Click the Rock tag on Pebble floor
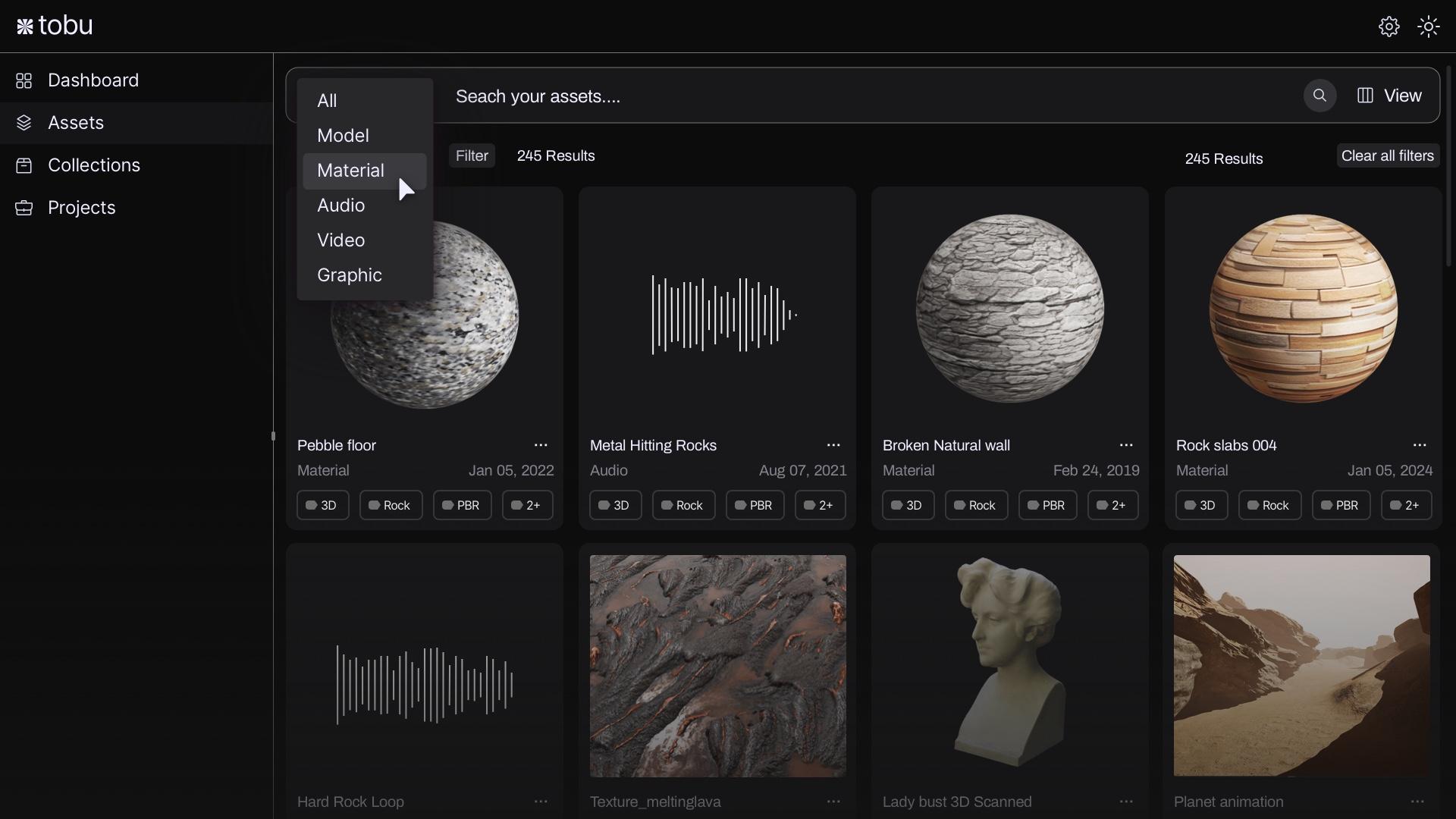This screenshot has width=1456, height=819. (x=391, y=505)
